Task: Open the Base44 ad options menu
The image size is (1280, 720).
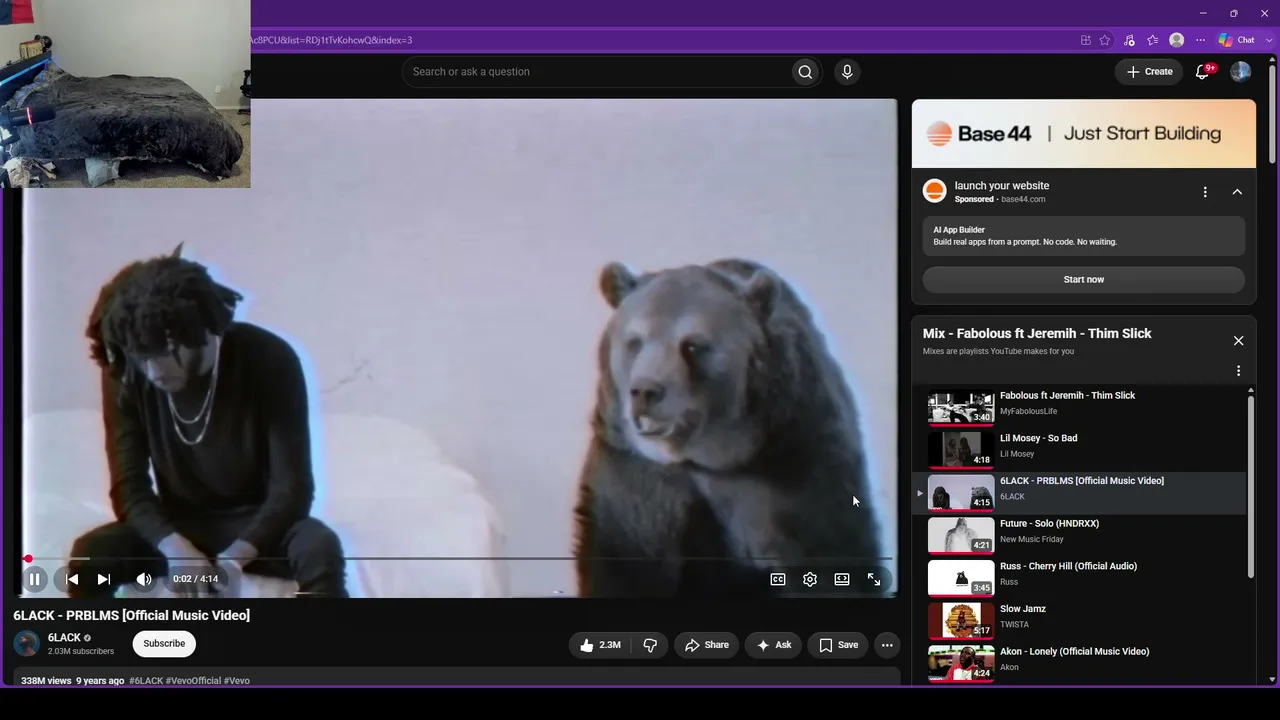Action: click(1205, 192)
